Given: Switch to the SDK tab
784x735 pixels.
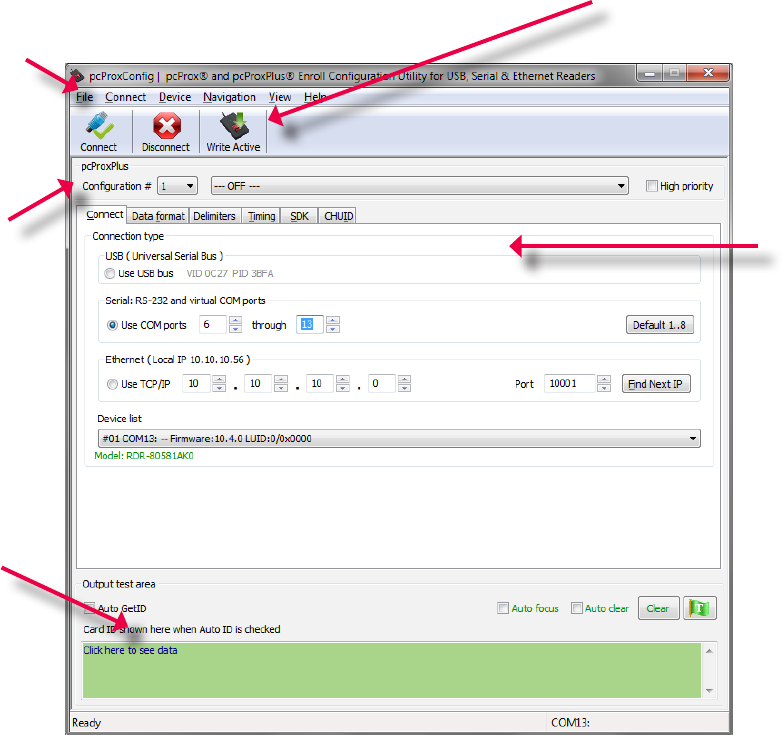Looking at the screenshot, I should pyautogui.click(x=300, y=216).
